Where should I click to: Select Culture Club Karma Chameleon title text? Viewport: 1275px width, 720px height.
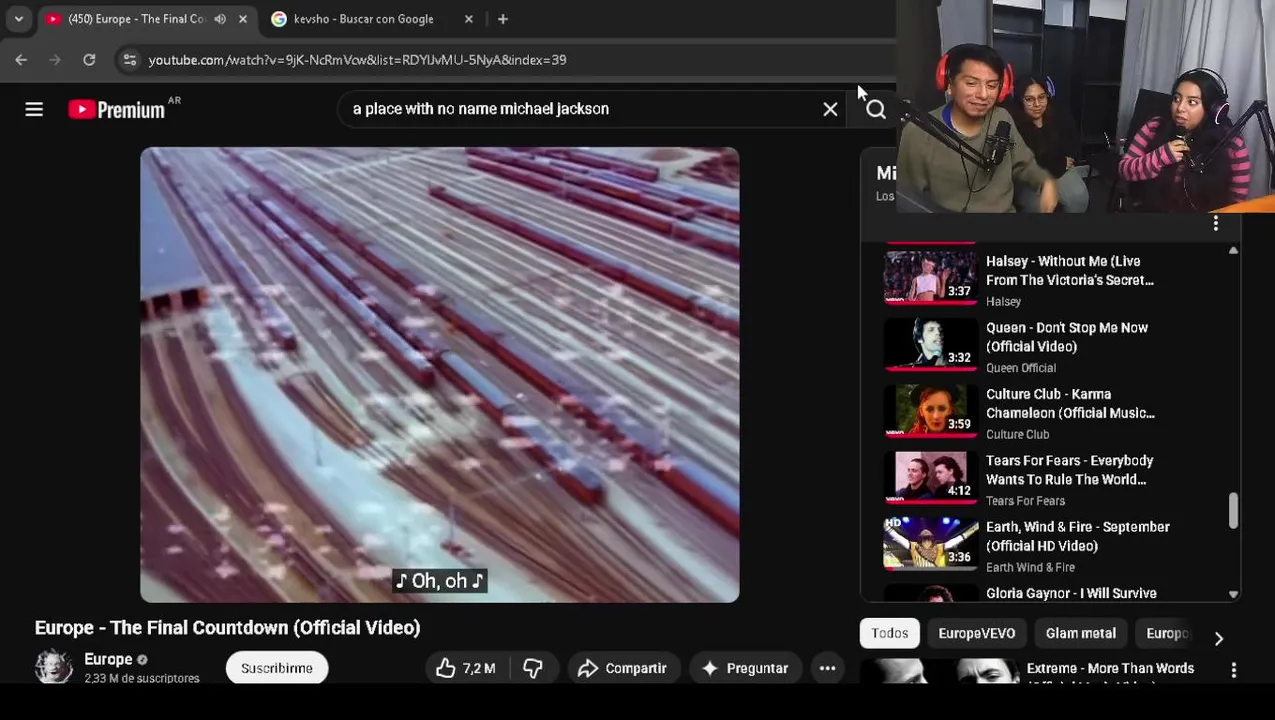point(1070,403)
